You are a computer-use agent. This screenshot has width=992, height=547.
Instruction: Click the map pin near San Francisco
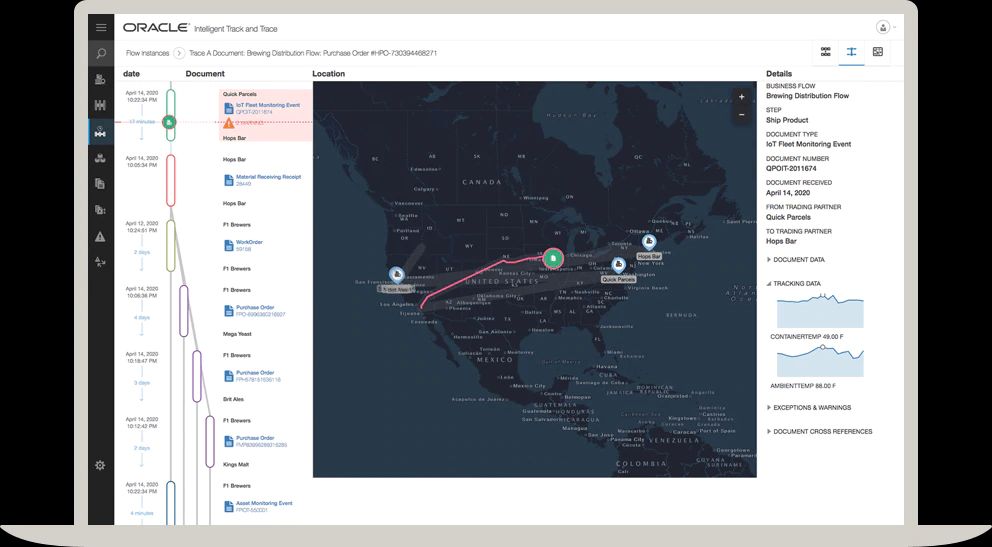[397, 274]
